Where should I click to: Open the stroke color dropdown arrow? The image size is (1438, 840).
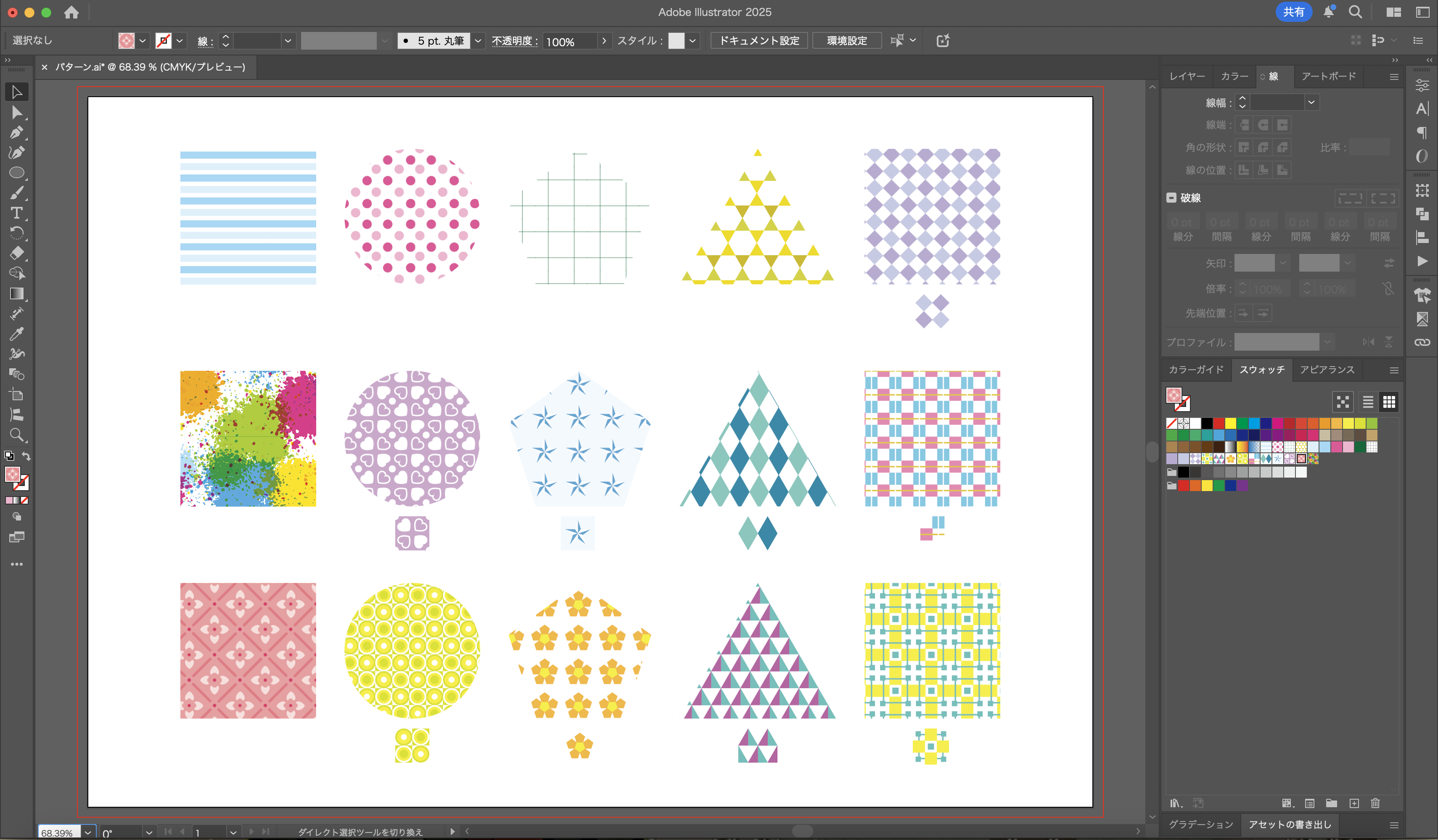point(180,40)
